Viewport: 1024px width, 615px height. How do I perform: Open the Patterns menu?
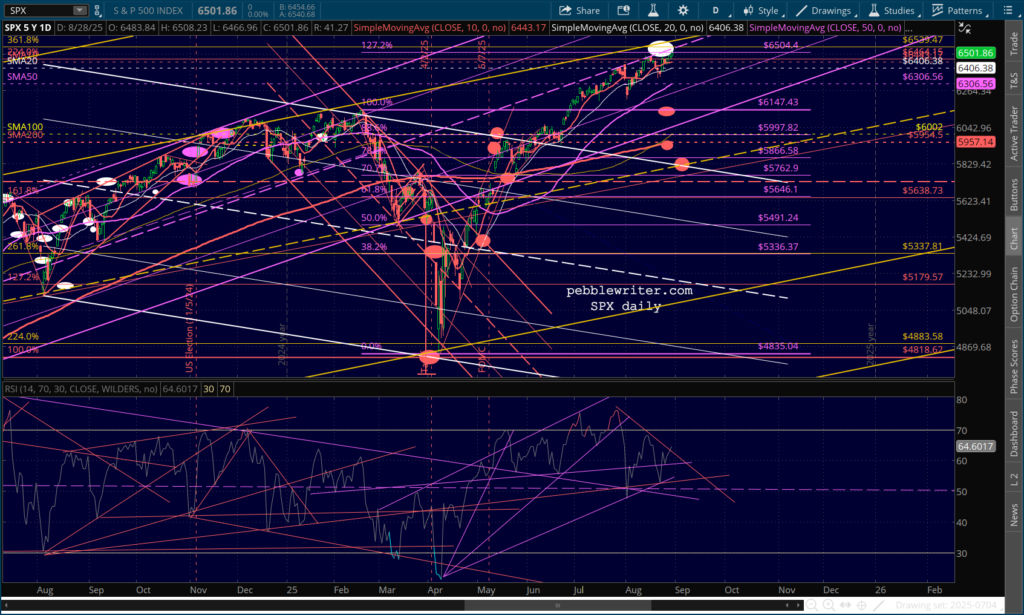coord(957,10)
